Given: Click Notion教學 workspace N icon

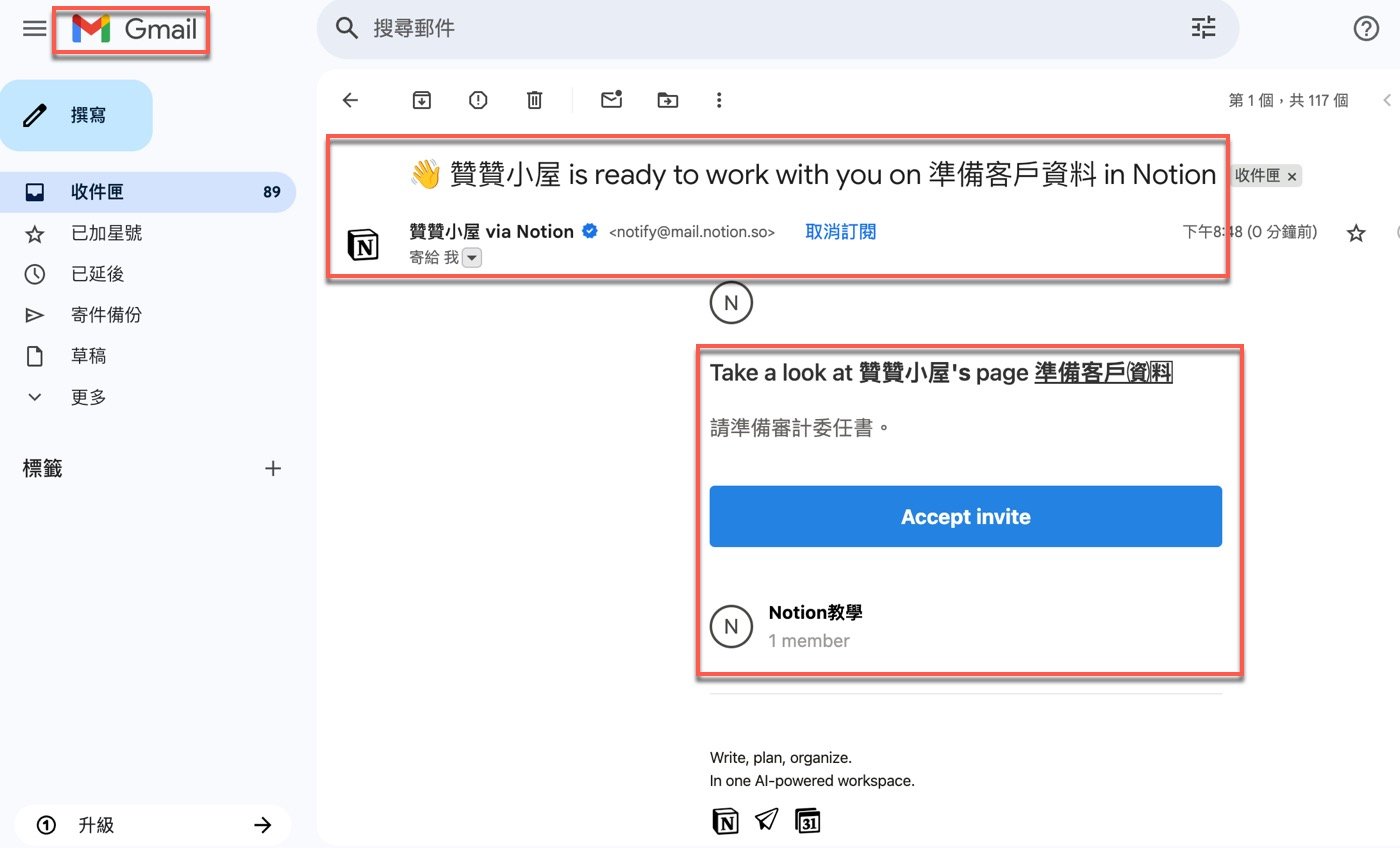Looking at the screenshot, I should coord(731,626).
